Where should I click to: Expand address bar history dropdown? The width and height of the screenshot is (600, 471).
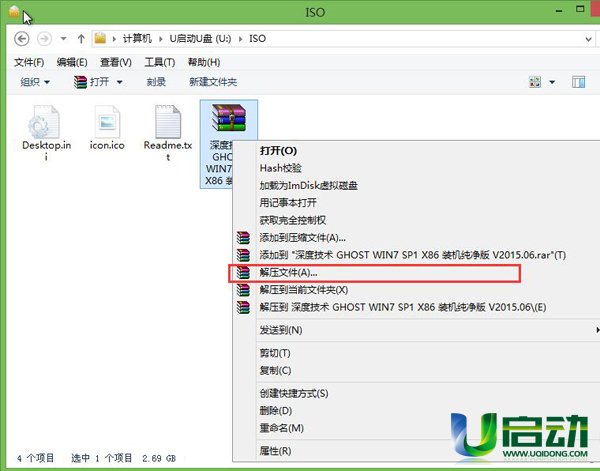coord(589,39)
